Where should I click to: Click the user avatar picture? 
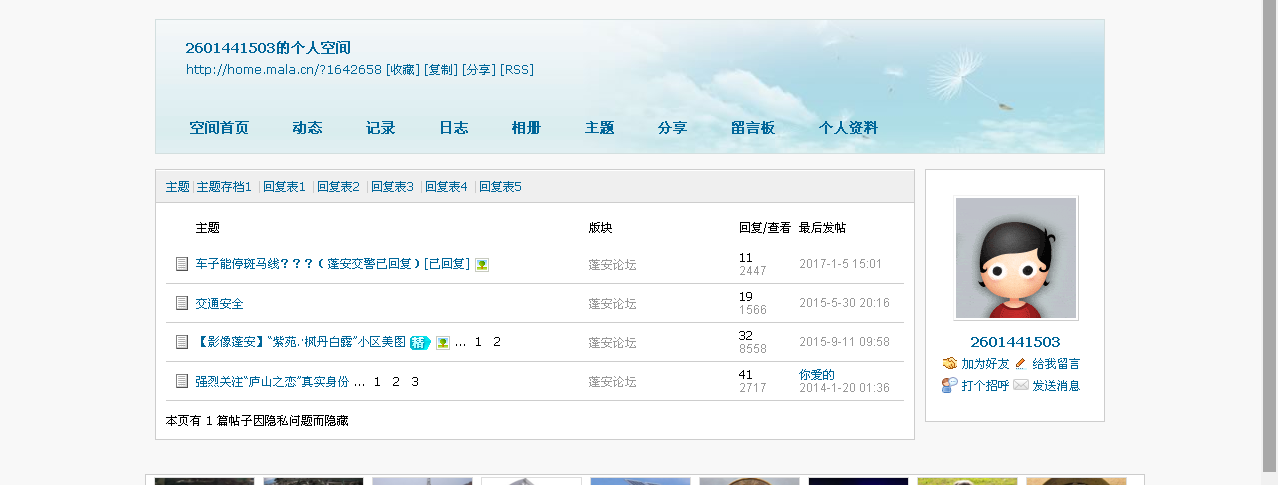click(1015, 258)
